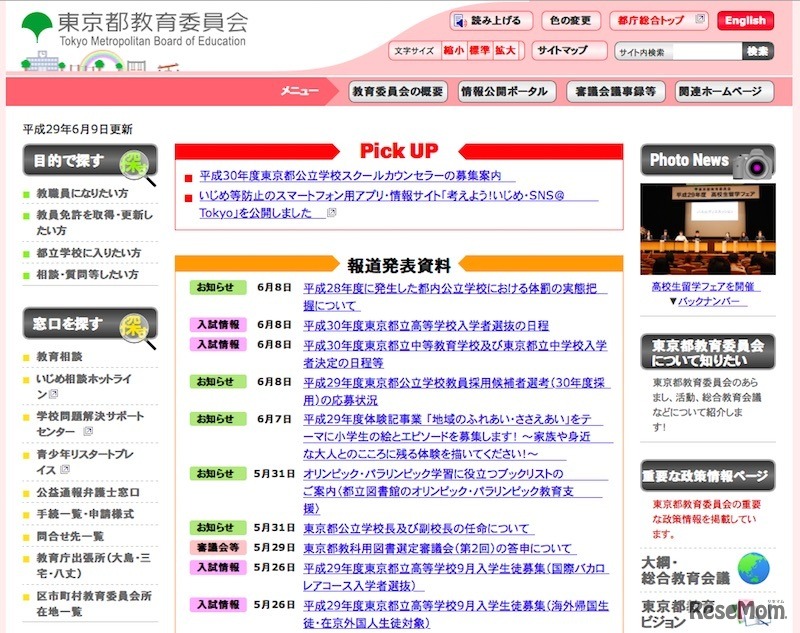Screen dimensions: 800x633
Task: Expand バックナンバー under Photo News
Action: coord(708,301)
